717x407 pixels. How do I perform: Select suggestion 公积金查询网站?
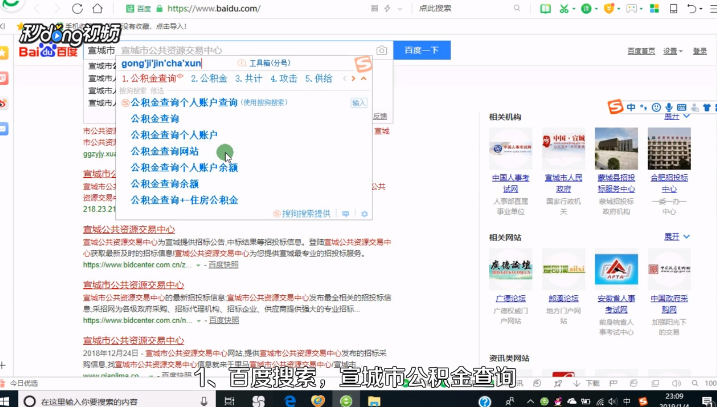point(165,151)
